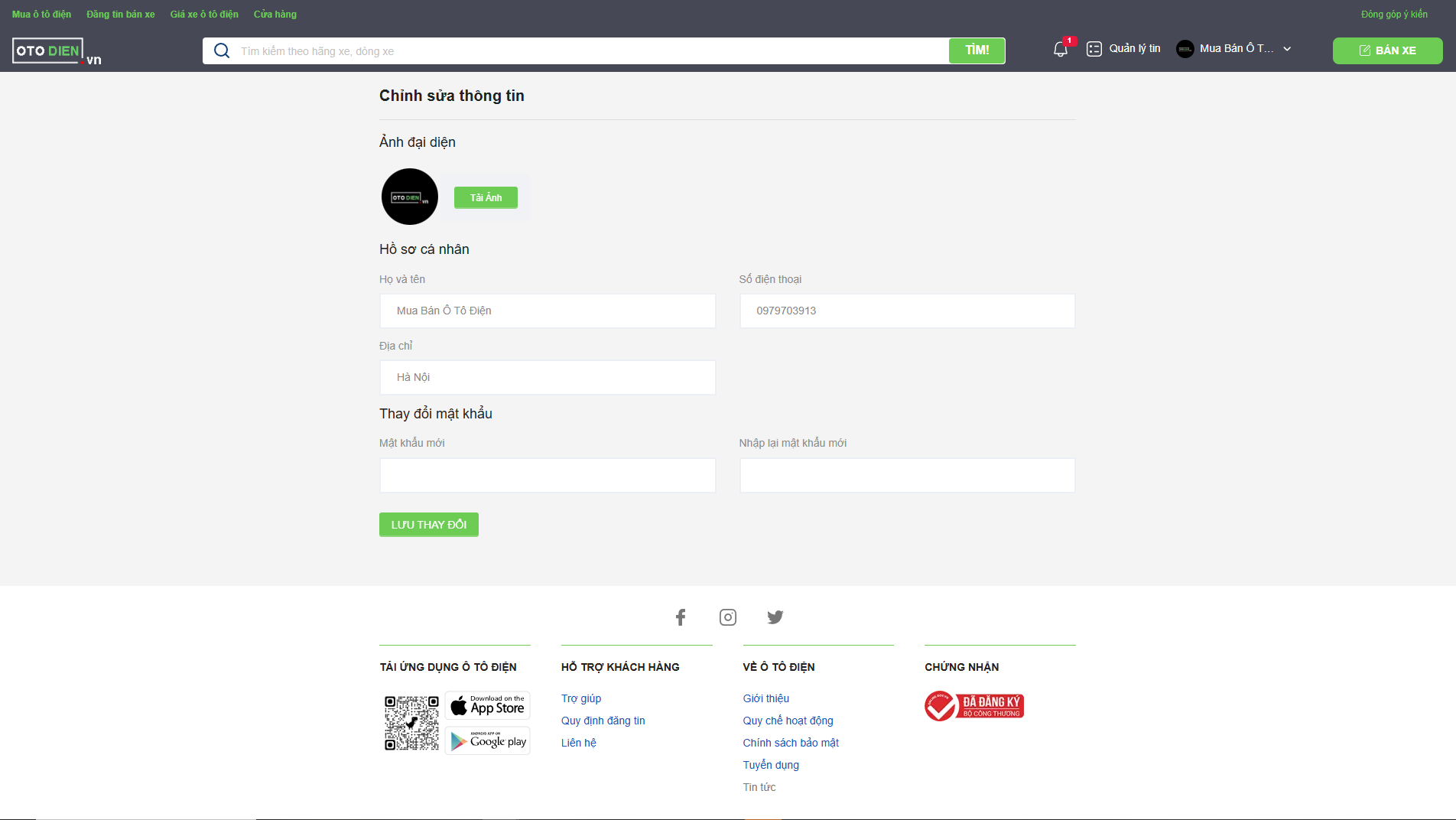
Task: Open the Facebook social icon
Action: pyautogui.click(x=680, y=617)
